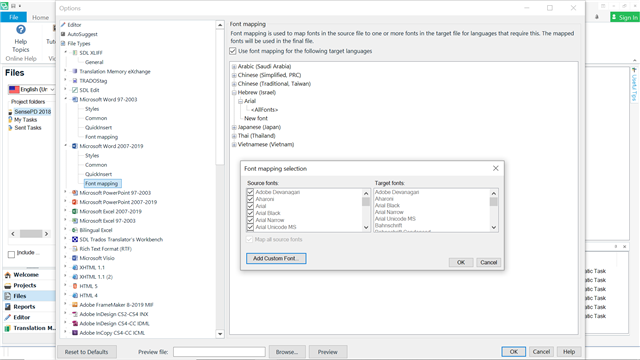Click the Editor pencil icon in options tree
The width and height of the screenshot is (640, 360).
(x=63, y=25)
